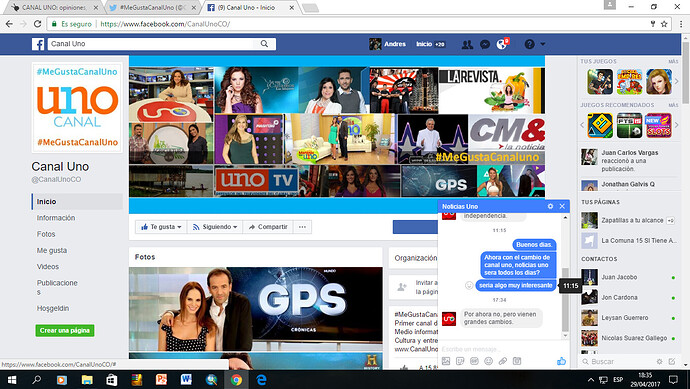Show hidden system tray icons

click(591, 379)
